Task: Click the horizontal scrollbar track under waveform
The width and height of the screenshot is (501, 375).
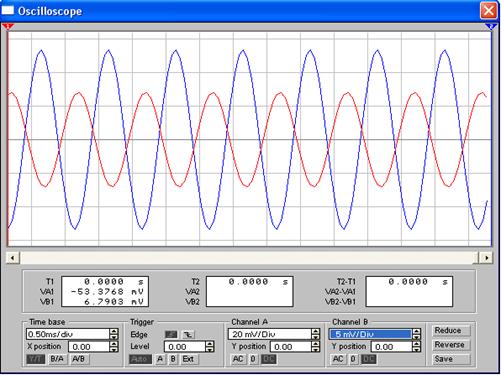Action: pyautogui.click(x=249, y=258)
